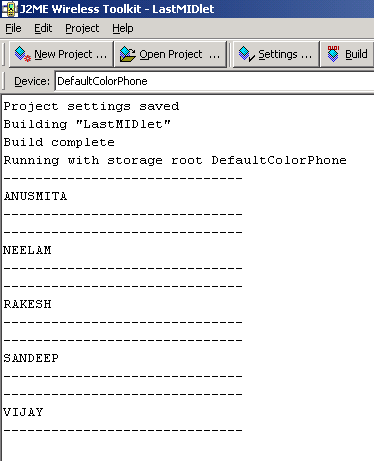The image size is (374, 461).
Task: Click the Settings checkmark cube icon
Action: tap(247, 54)
